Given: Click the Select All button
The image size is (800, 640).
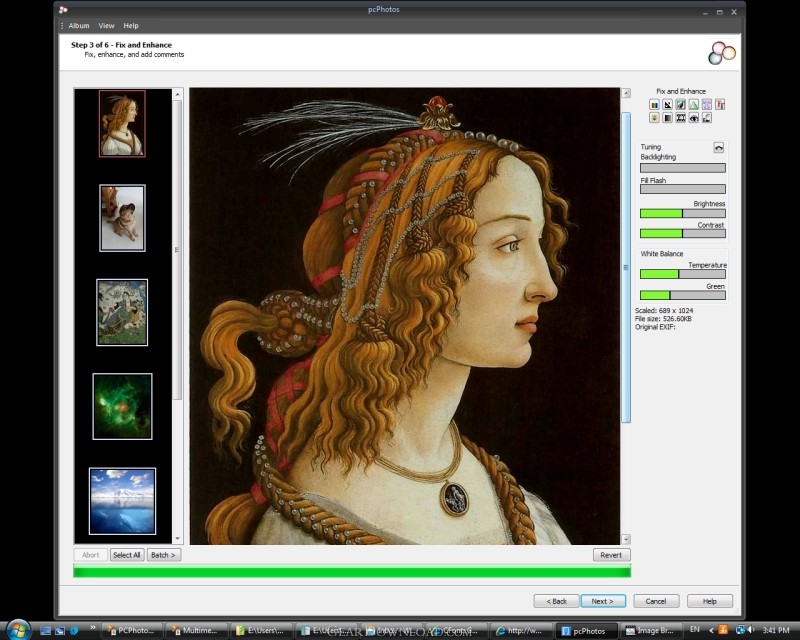Looking at the screenshot, I should 127,555.
